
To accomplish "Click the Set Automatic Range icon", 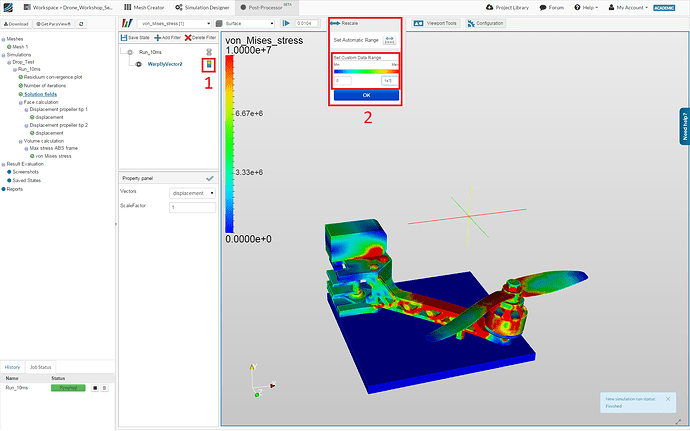I will [x=389, y=39].
